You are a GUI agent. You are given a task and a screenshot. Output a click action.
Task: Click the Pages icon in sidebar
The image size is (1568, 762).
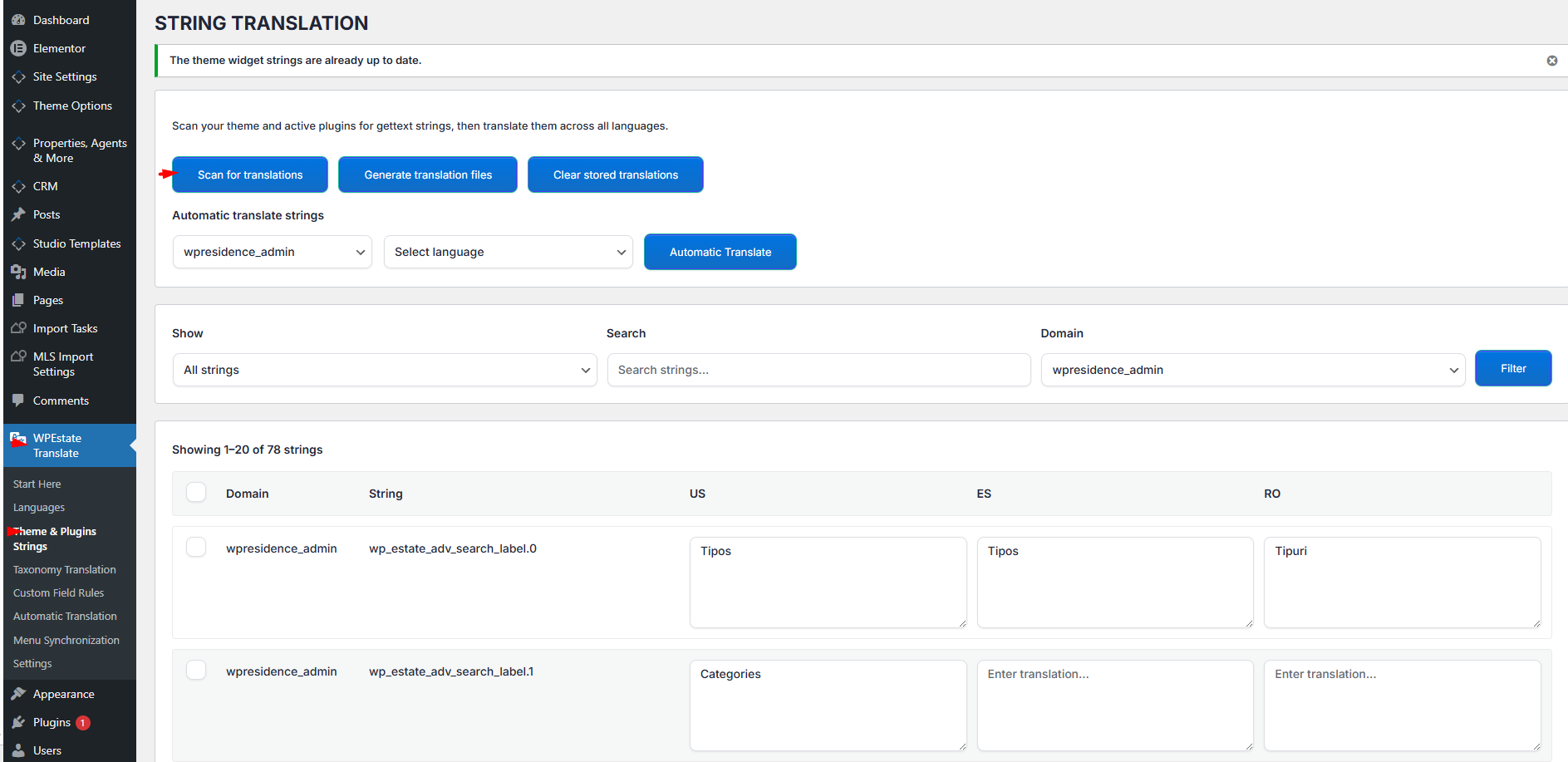pos(18,300)
